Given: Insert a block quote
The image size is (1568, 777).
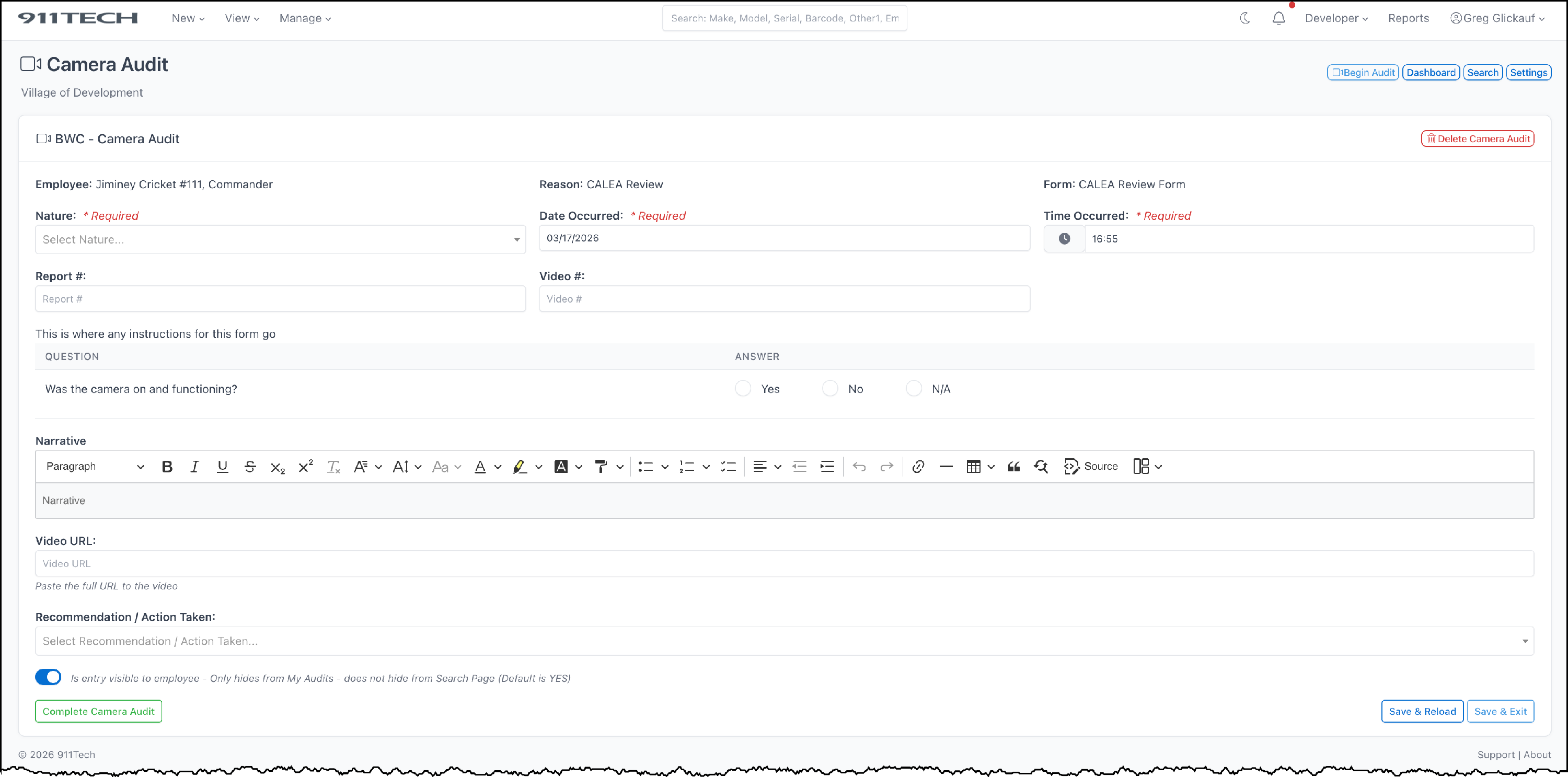Looking at the screenshot, I should (1013, 467).
